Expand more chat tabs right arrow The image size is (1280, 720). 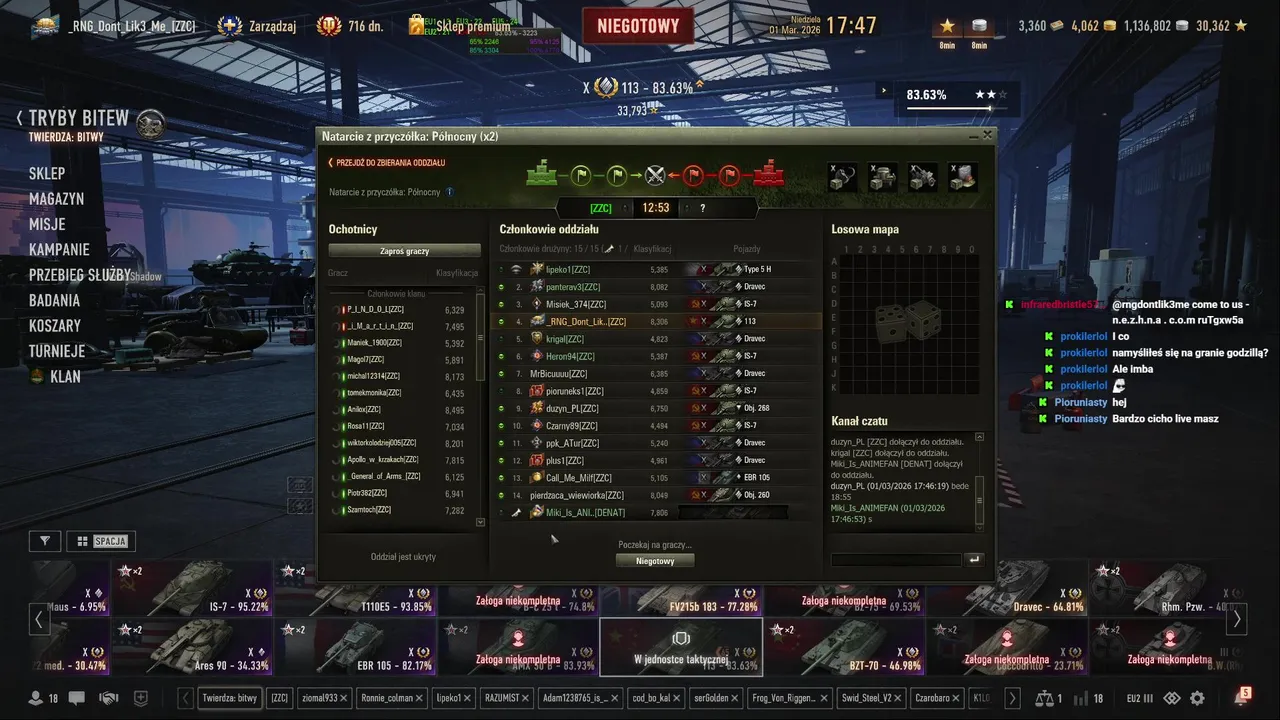1012,698
